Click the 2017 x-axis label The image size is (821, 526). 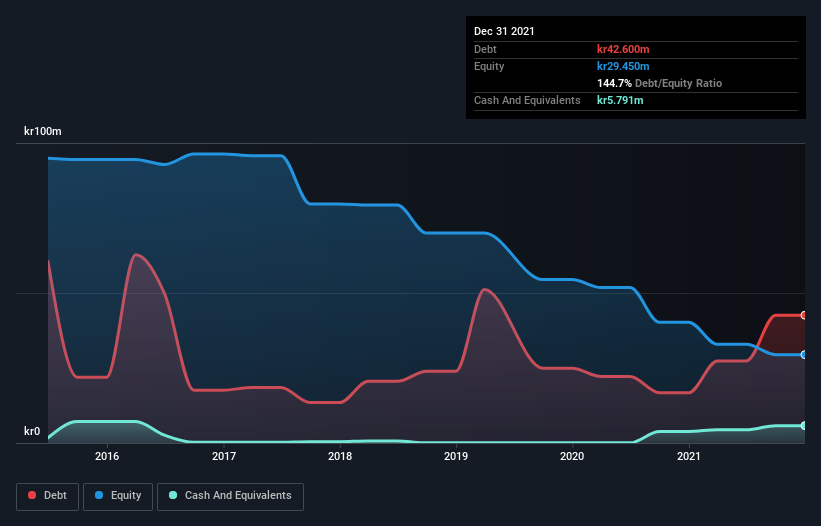point(224,456)
